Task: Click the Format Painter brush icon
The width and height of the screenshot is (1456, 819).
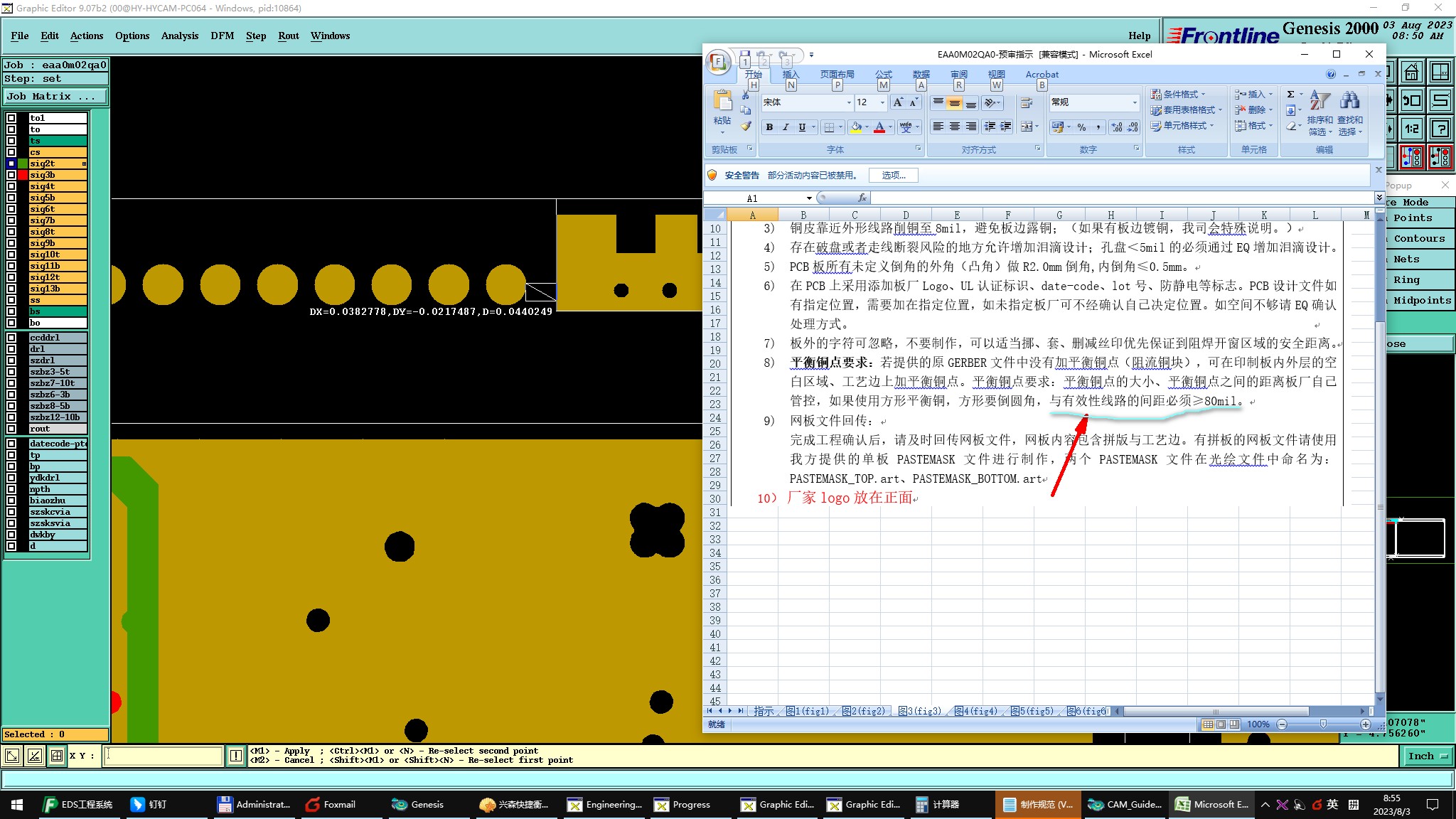Action: 745,127
